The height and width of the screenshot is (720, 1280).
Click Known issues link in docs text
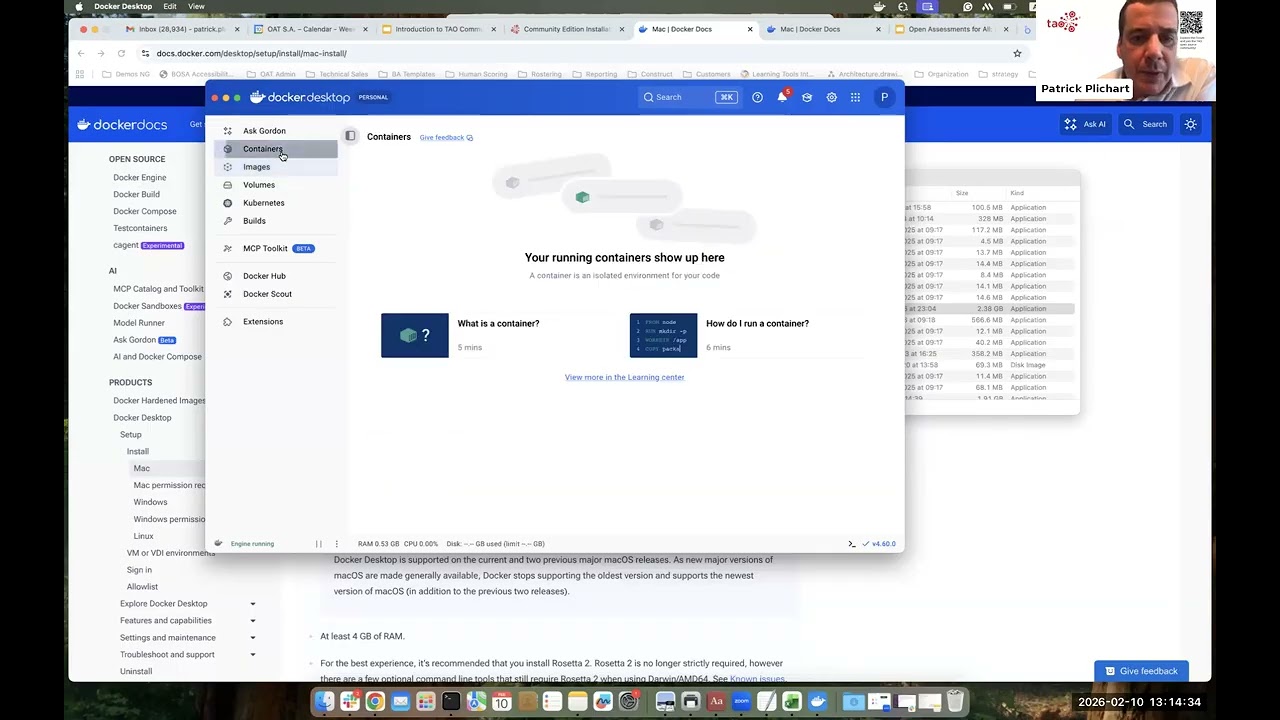[757, 679]
